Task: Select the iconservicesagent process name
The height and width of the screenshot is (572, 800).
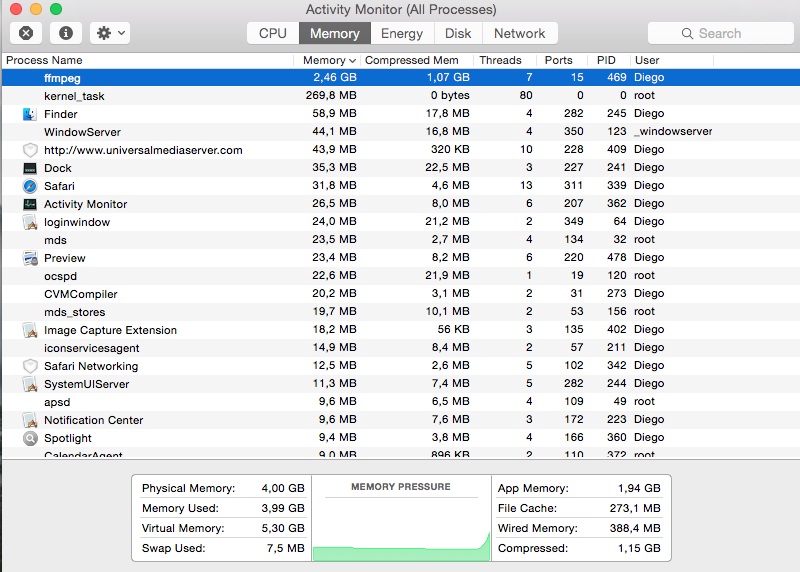Action: [x=91, y=348]
